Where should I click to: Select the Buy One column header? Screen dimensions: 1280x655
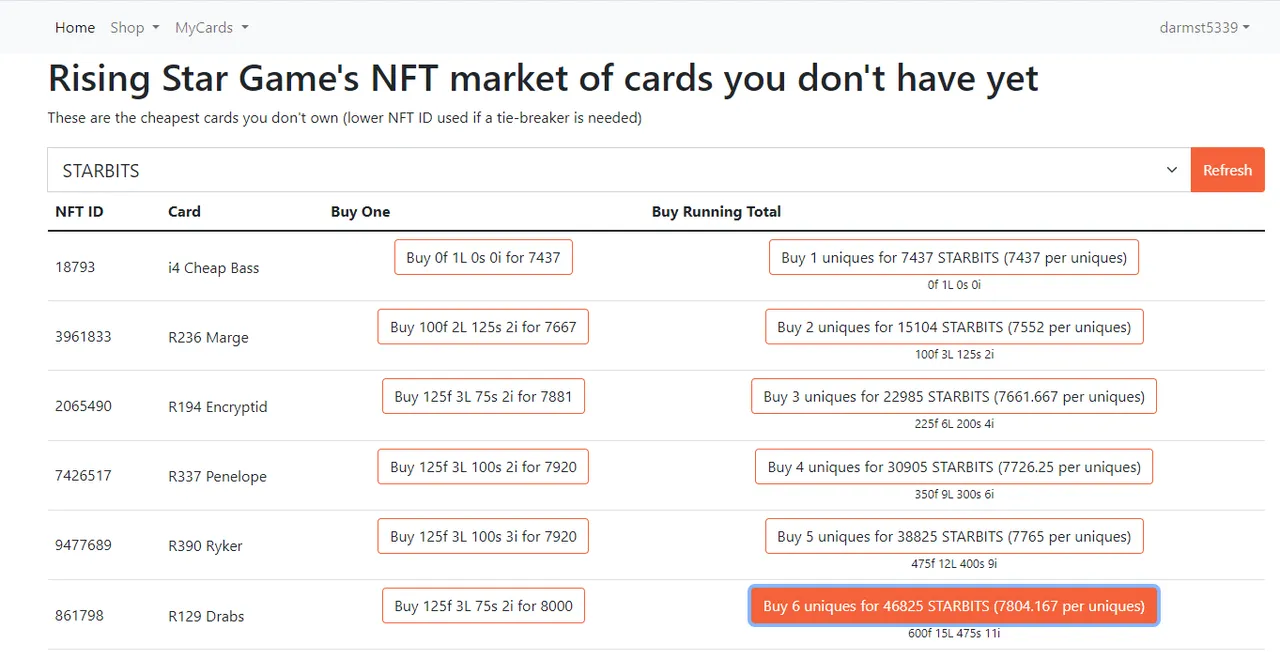click(x=360, y=212)
